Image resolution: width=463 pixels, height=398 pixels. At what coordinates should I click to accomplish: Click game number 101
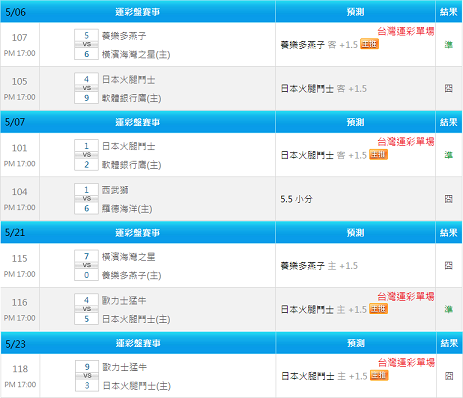(20, 148)
